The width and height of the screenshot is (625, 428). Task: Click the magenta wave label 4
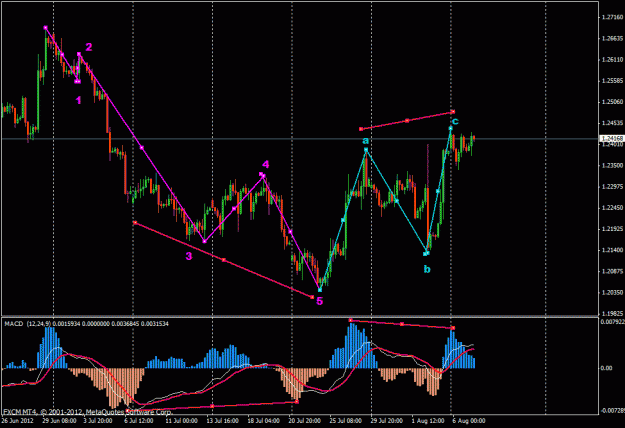pyautogui.click(x=265, y=165)
